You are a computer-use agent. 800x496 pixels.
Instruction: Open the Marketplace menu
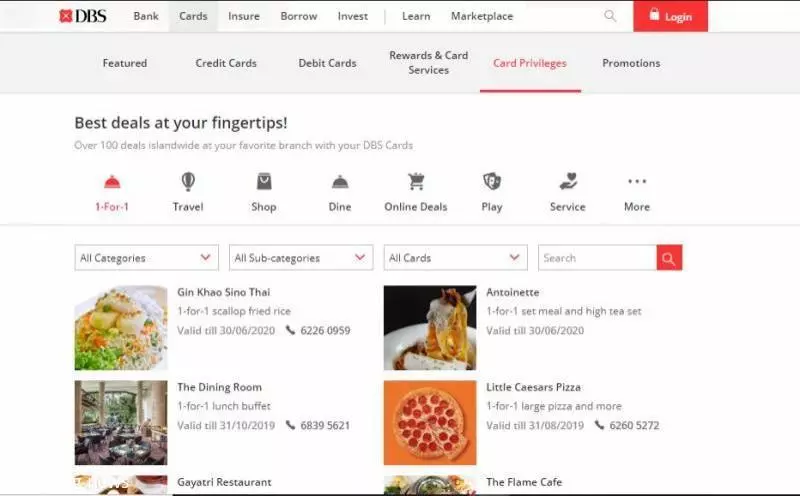(482, 16)
